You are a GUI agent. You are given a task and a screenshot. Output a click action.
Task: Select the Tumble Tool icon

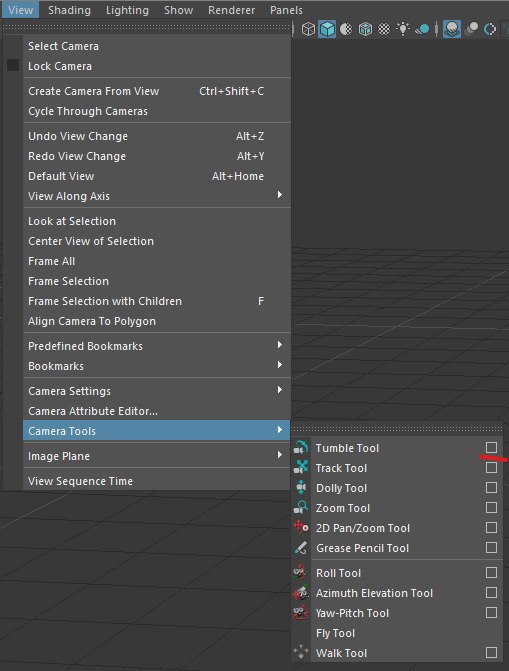point(301,448)
